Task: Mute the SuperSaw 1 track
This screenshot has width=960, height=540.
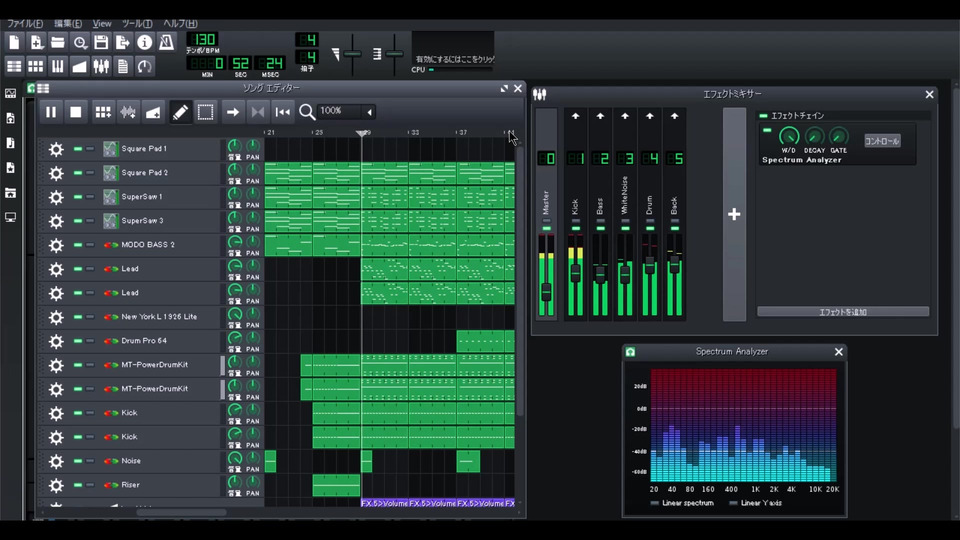Action: pyautogui.click(x=78, y=197)
